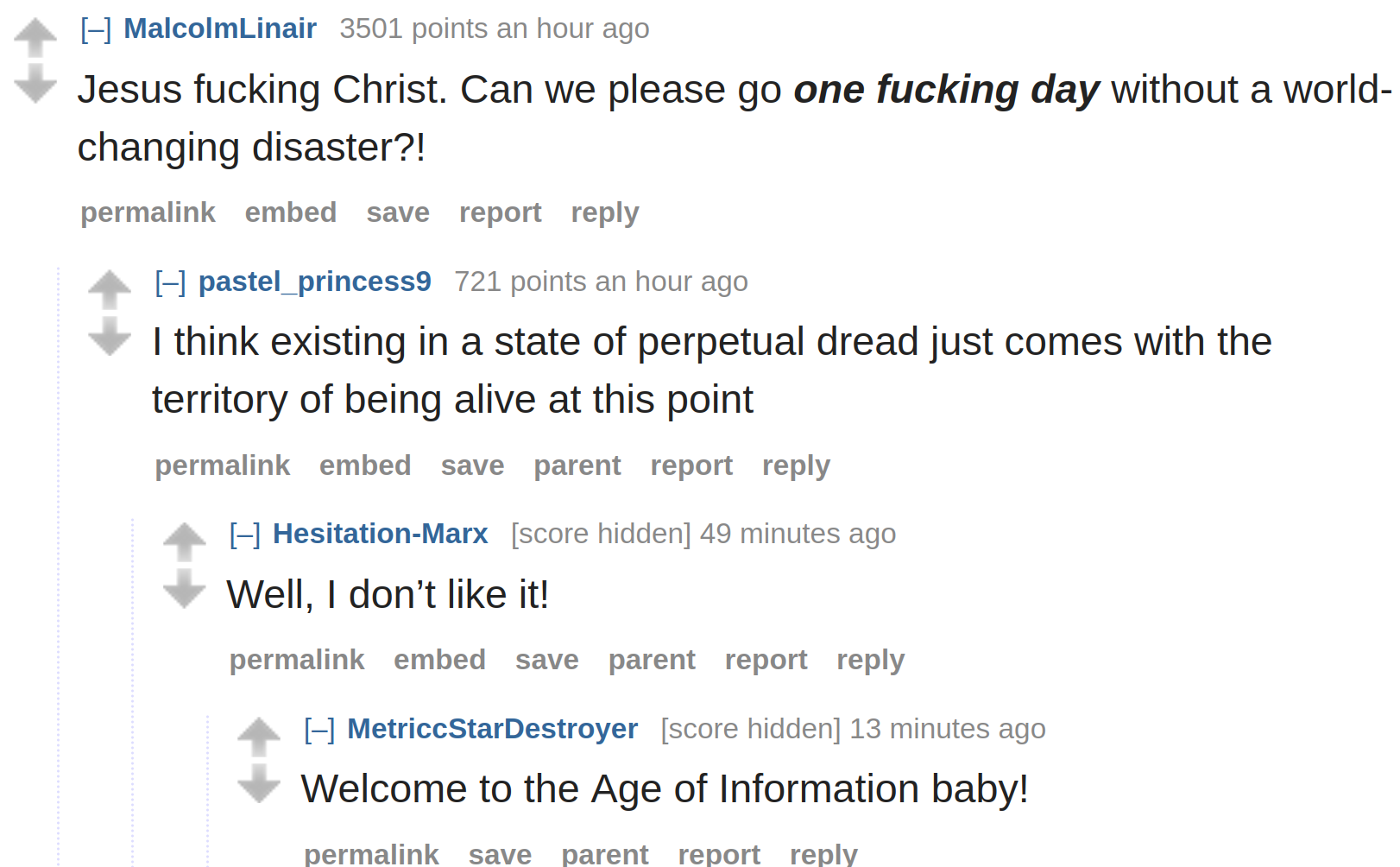Screen dimensions: 1400x867
Task: Downvote pastel_princess9's comment
Action: point(110,337)
